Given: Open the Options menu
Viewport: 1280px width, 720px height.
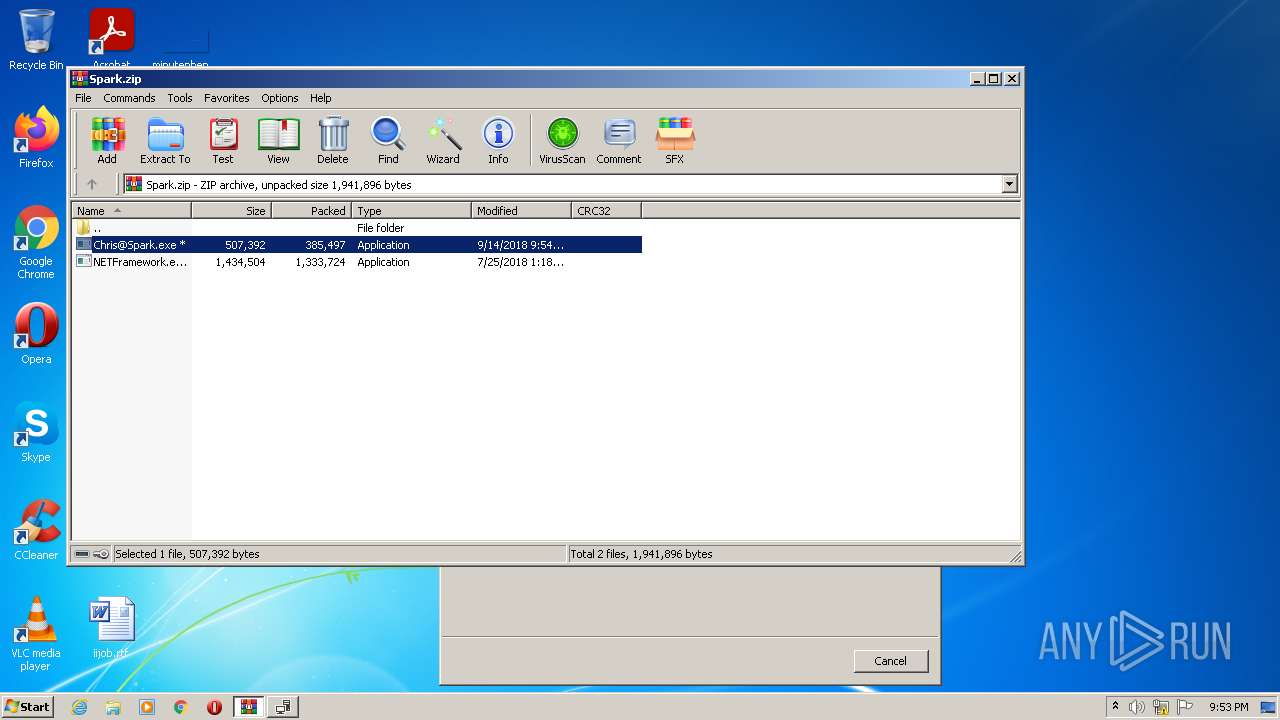Looking at the screenshot, I should point(280,98).
